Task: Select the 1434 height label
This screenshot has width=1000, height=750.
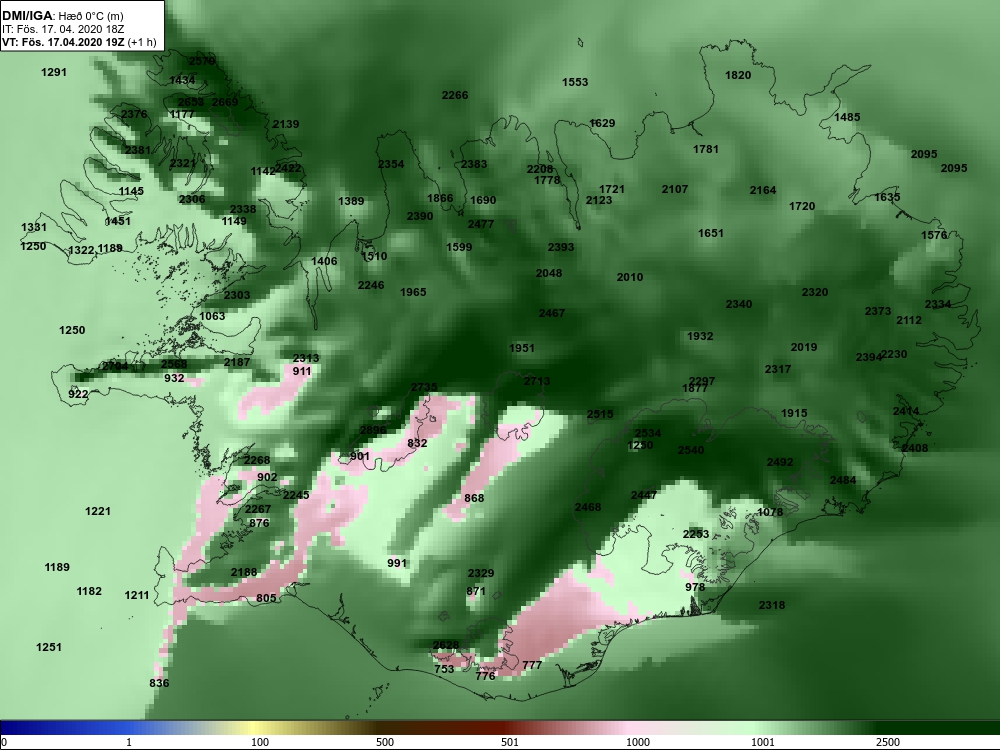Action: click(x=182, y=80)
